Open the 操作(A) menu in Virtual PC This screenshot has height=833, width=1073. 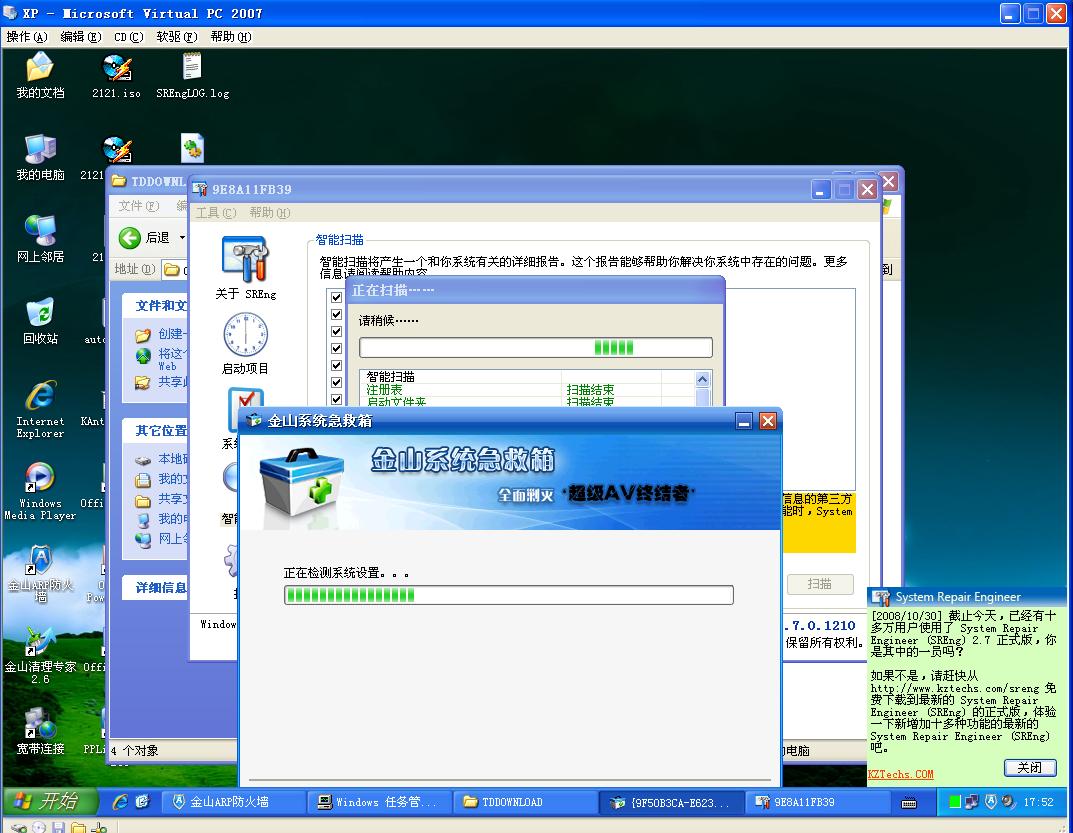27,37
